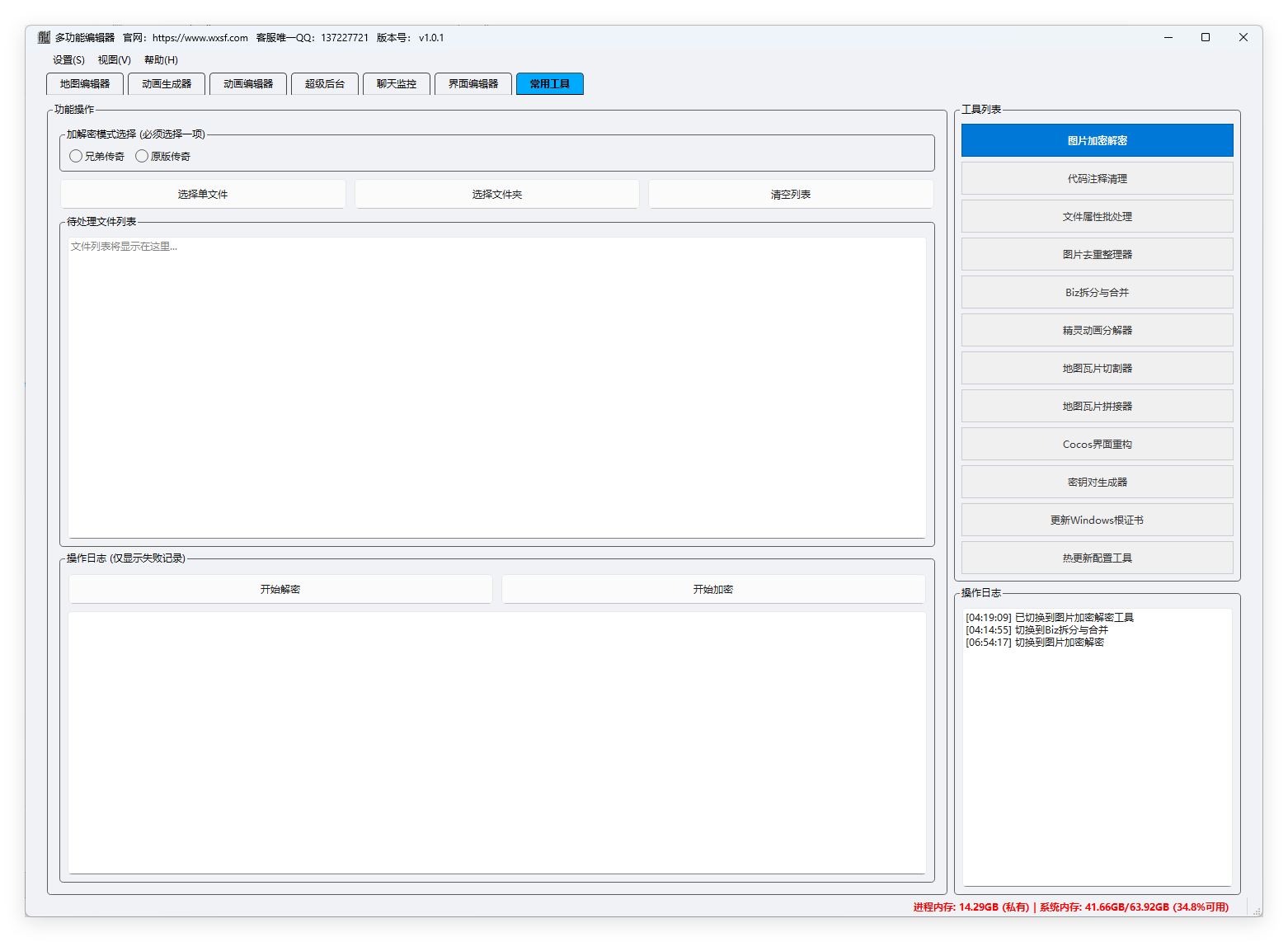
Task: Open the 帮助(H) menu
Action: 161,60
